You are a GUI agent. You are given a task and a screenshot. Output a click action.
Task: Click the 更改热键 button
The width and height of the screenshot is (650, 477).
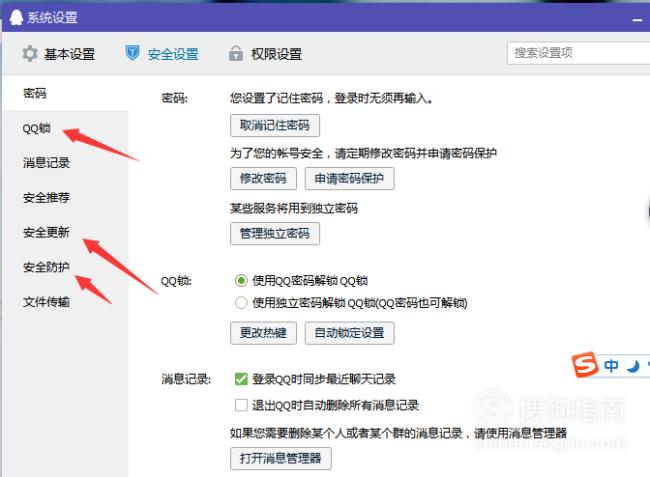(x=263, y=333)
